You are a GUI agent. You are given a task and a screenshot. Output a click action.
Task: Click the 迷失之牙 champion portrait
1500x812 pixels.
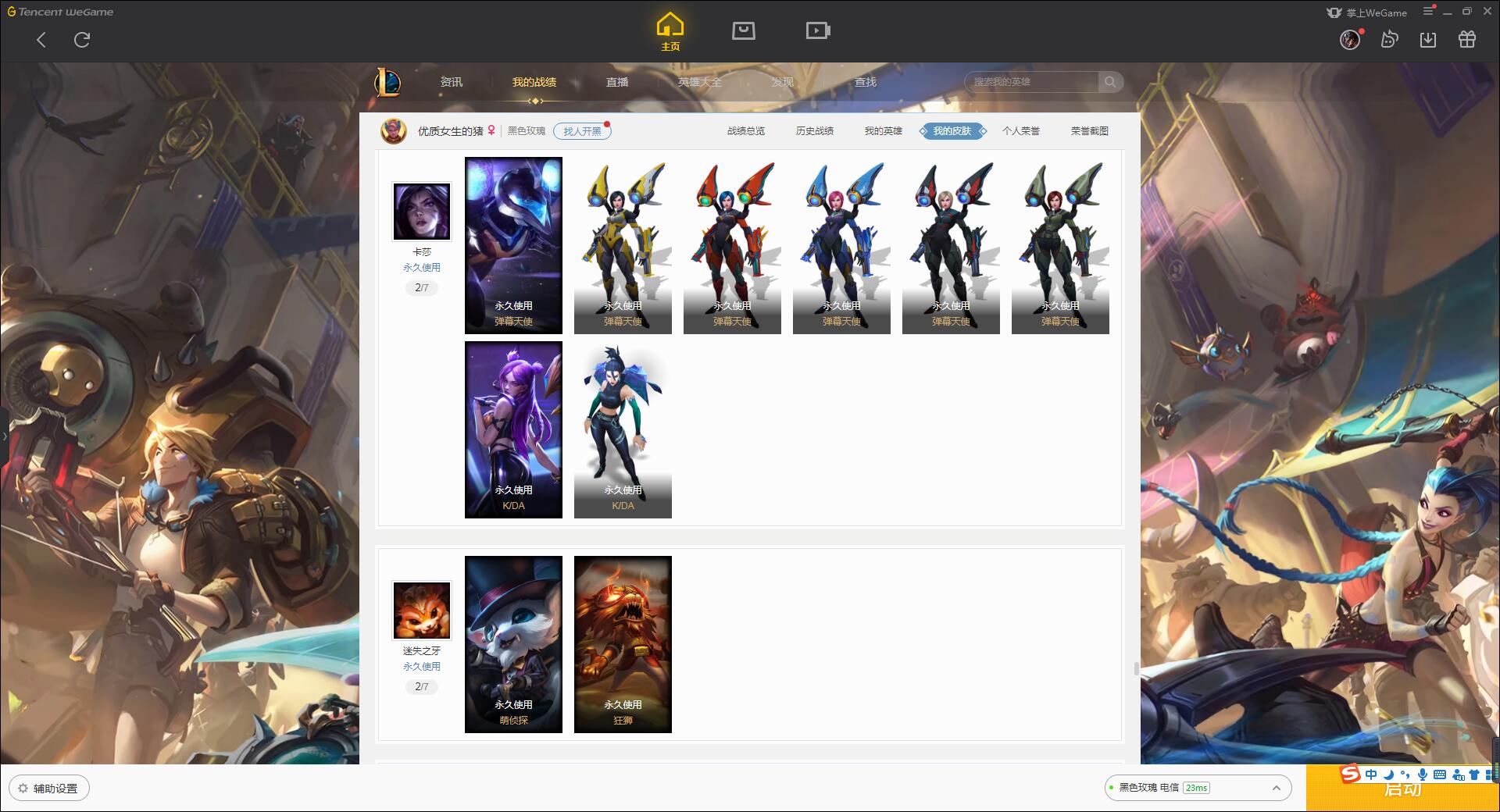(x=422, y=611)
